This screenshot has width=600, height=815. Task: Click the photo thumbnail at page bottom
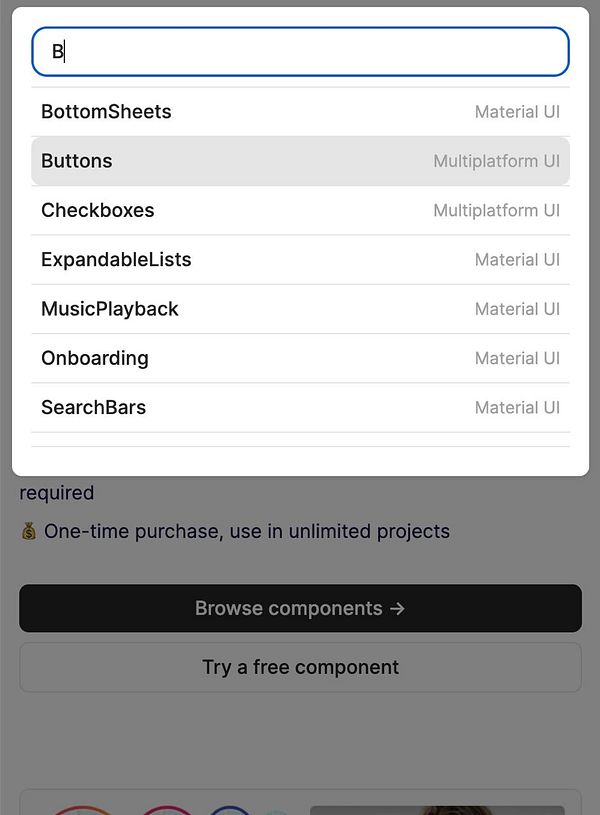pyautogui.click(x=437, y=809)
